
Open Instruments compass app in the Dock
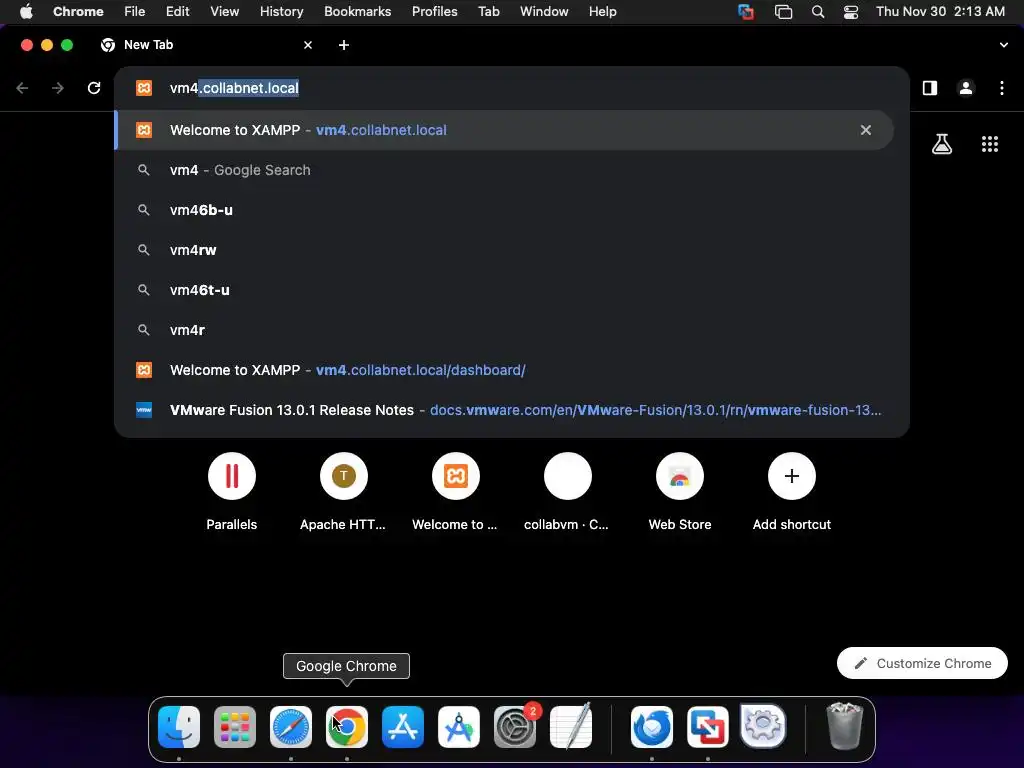458,726
